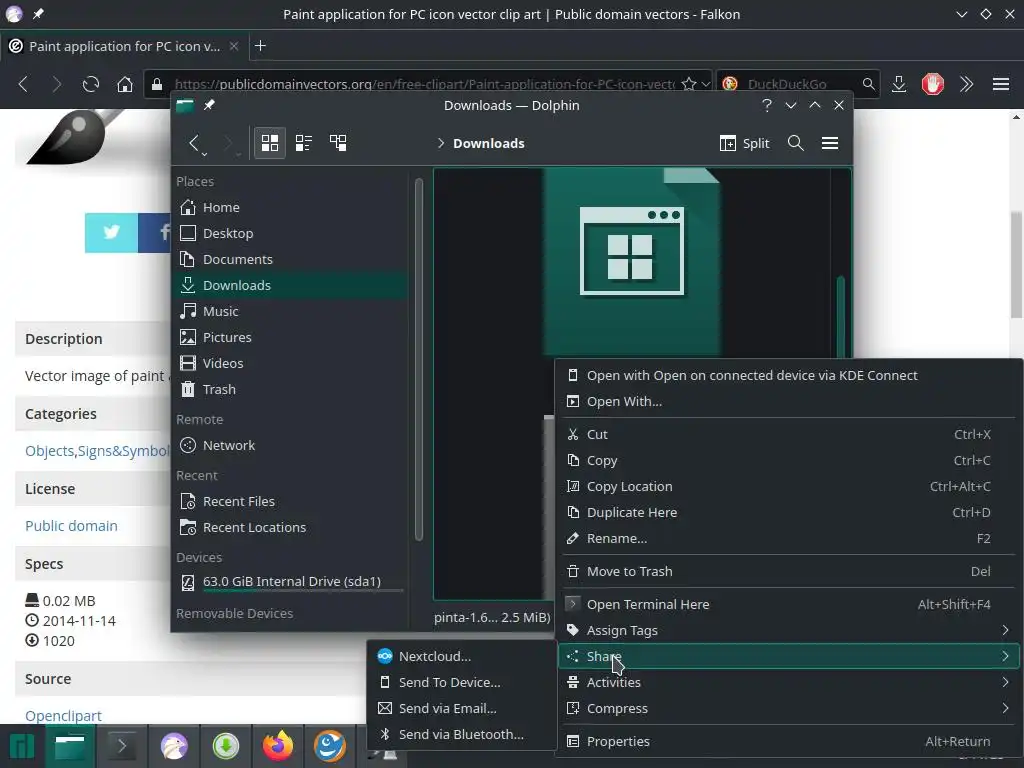1024x768 pixels.
Task: Open new tab with plus button
Action: point(260,46)
